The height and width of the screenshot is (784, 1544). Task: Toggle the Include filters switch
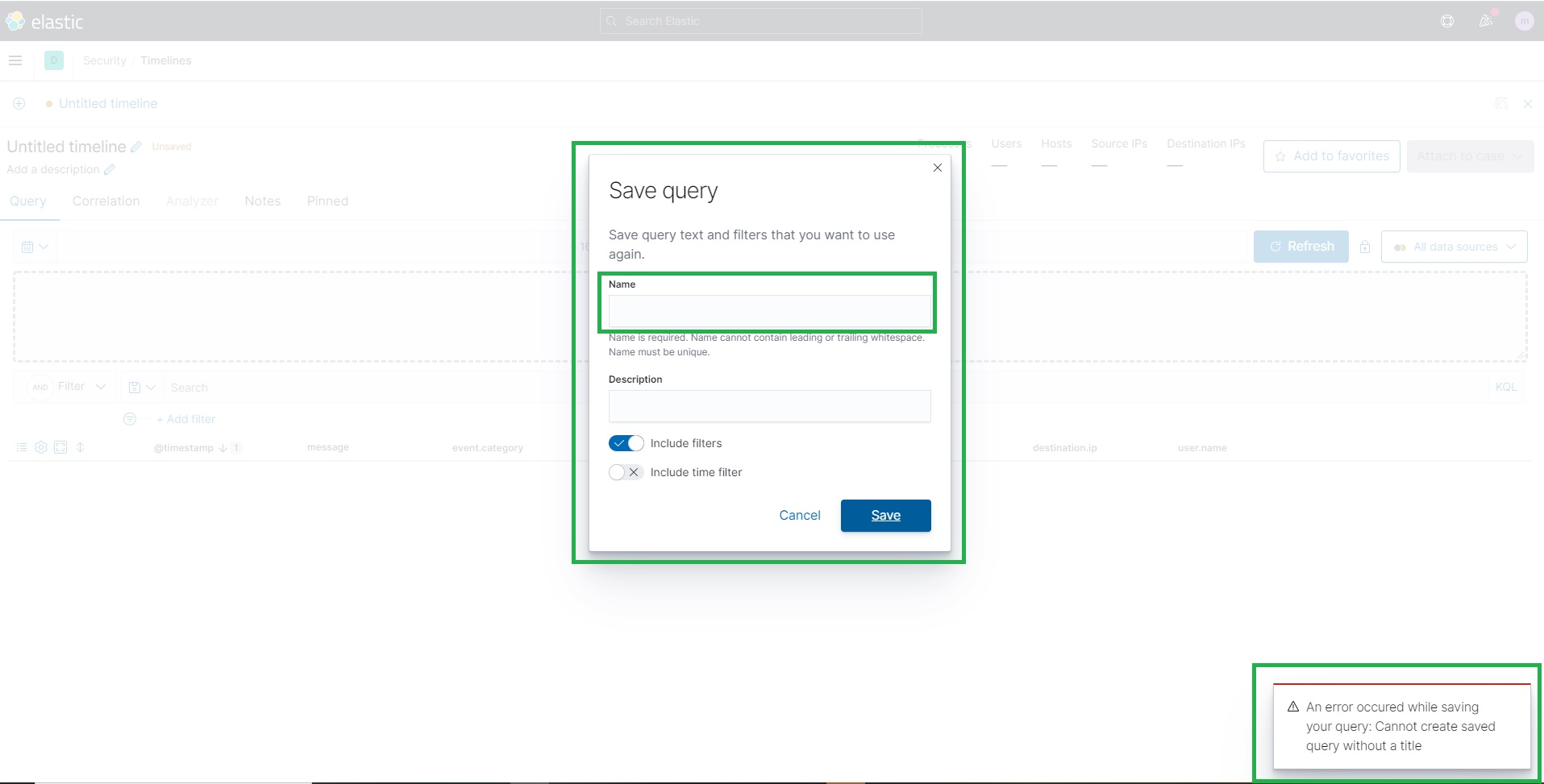coord(626,443)
